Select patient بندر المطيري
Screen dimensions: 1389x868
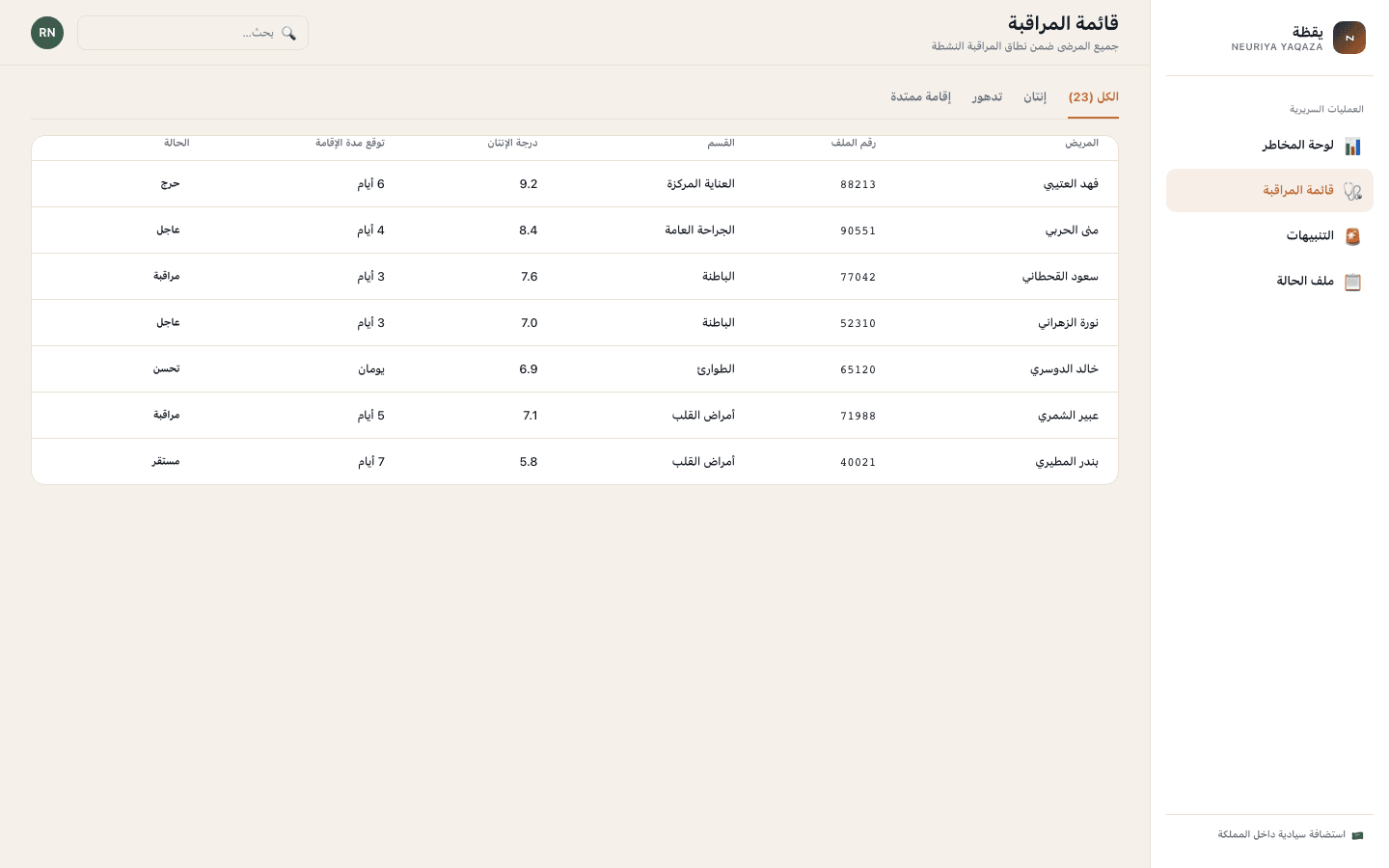click(1067, 462)
